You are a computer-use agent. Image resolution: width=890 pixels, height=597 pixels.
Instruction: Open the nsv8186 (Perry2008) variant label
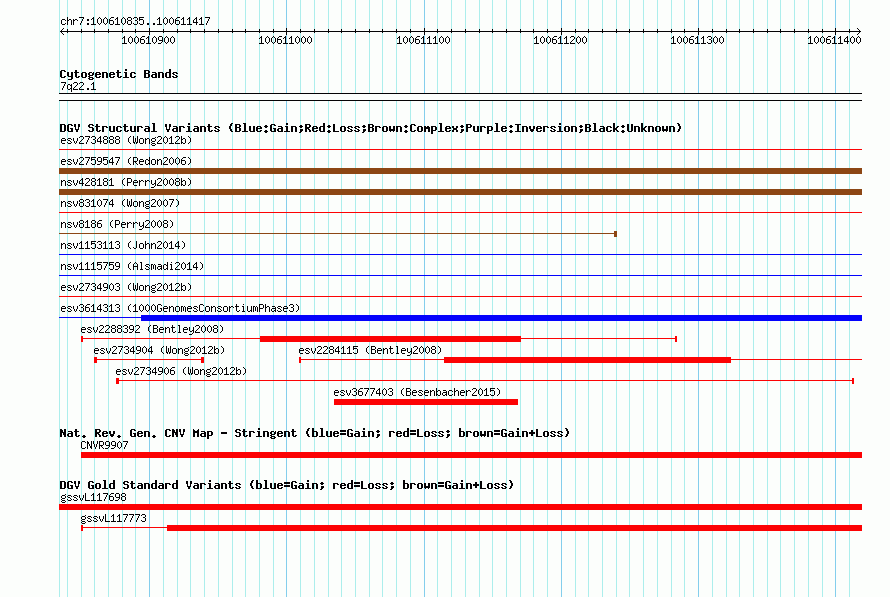click(x=117, y=224)
